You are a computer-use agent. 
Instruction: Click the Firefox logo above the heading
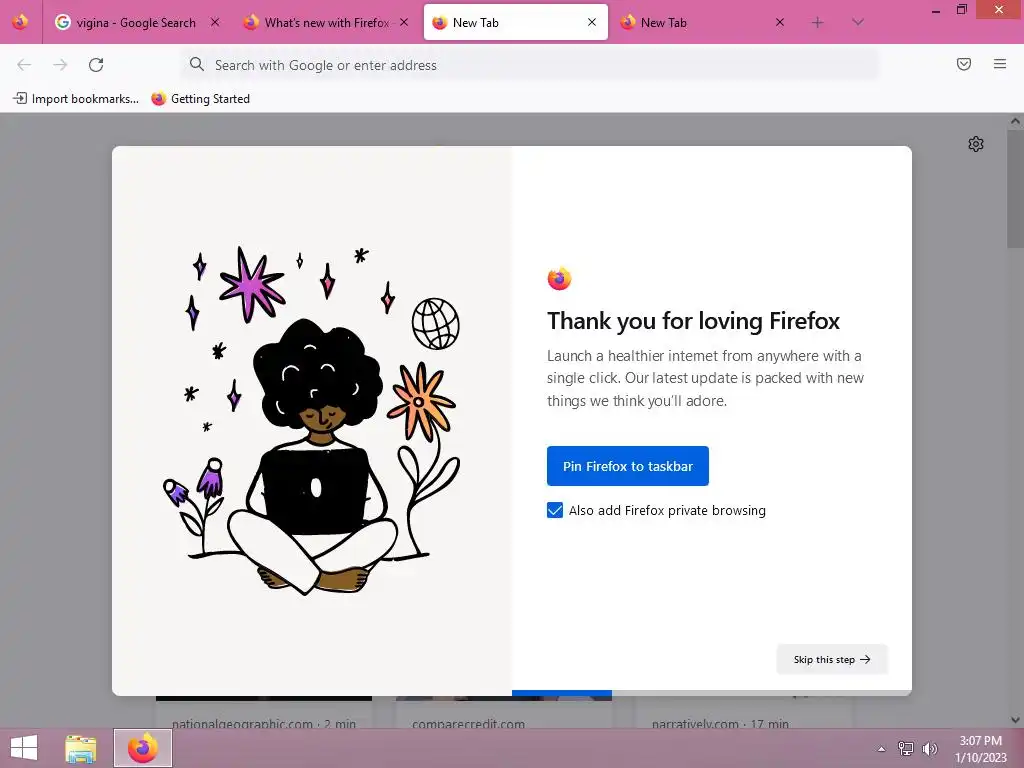click(559, 279)
